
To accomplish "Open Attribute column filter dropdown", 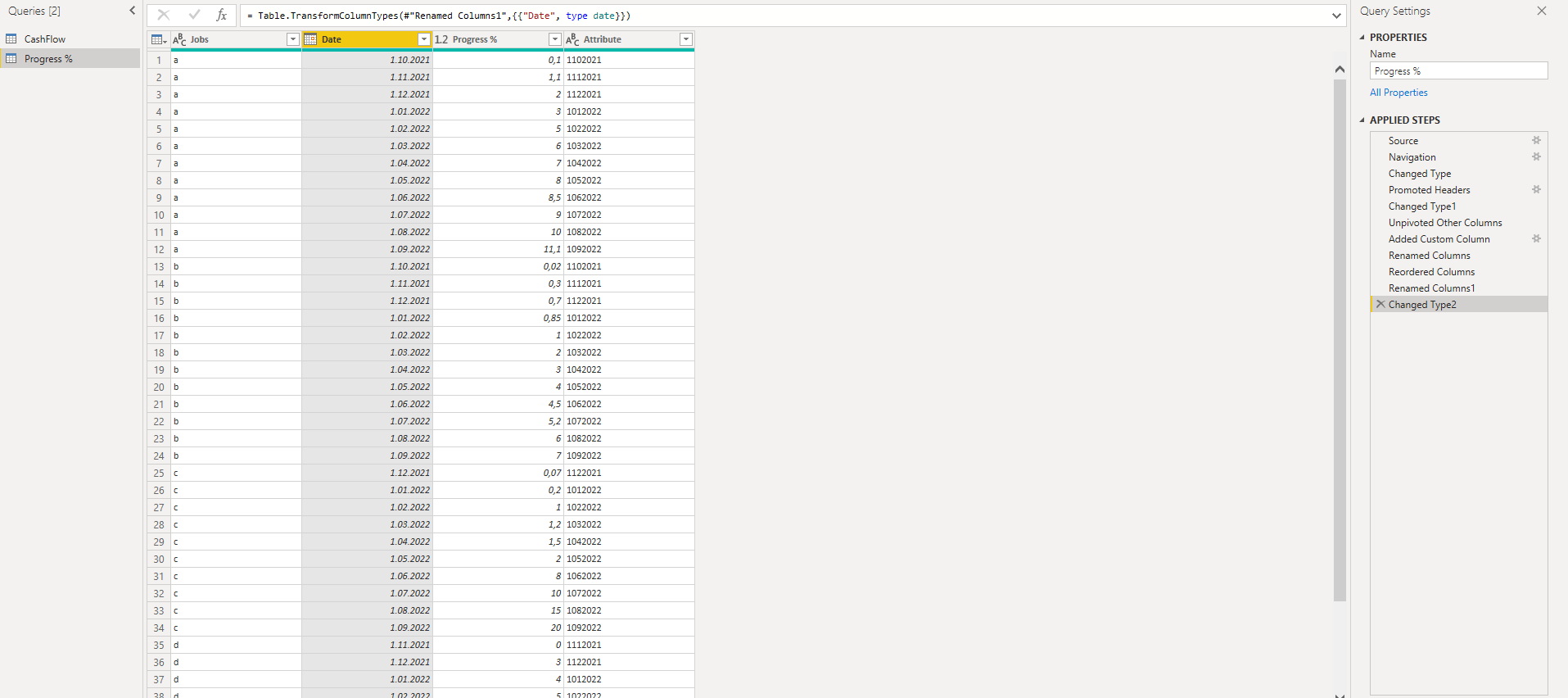I will 685,39.
